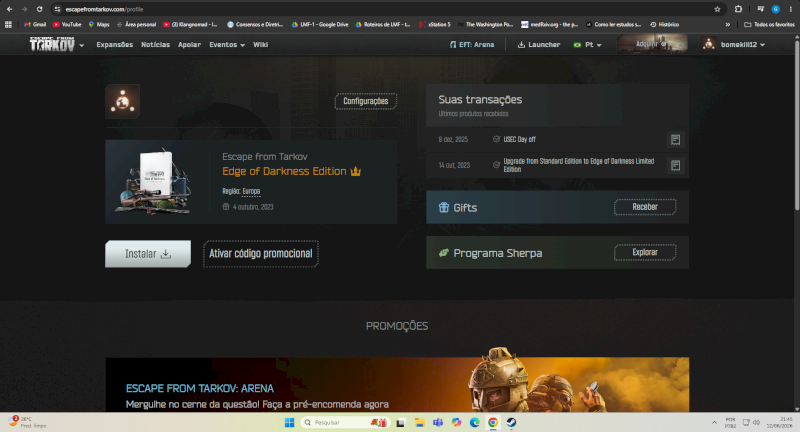Viewport: 800px width, 432px height.
Task: Open the Expansões menu item
Action: pyautogui.click(x=115, y=45)
